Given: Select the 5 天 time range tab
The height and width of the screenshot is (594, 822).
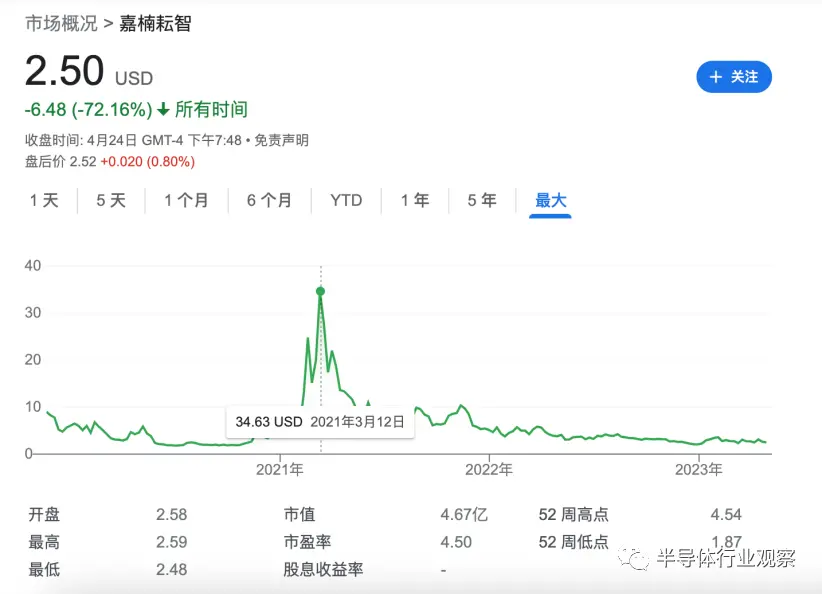Looking at the screenshot, I should (111, 201).
